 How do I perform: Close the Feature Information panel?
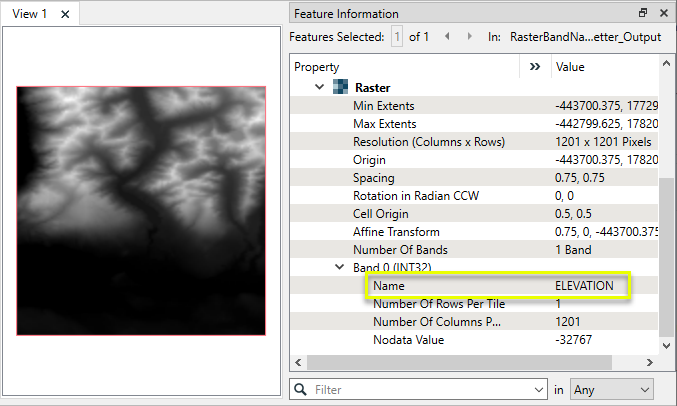click(663, 13)
